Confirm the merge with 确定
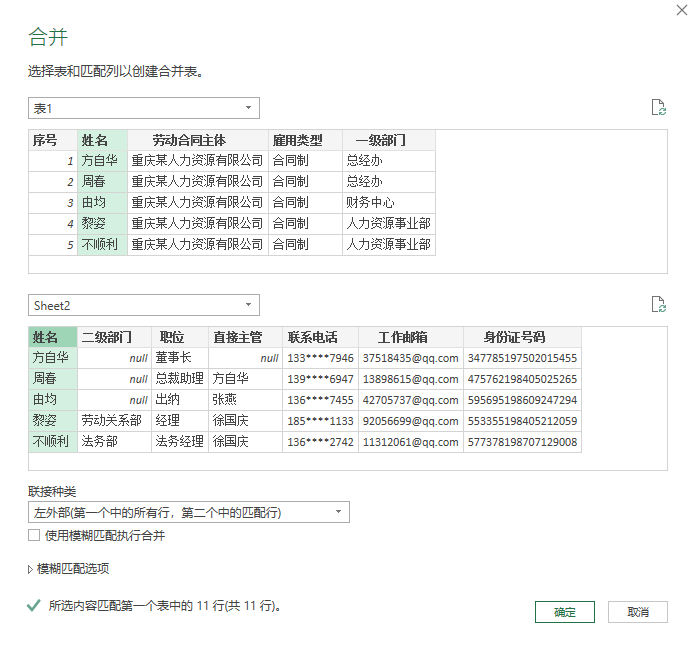The width and height of the screenshot is (698, 654). click(564, 612)
